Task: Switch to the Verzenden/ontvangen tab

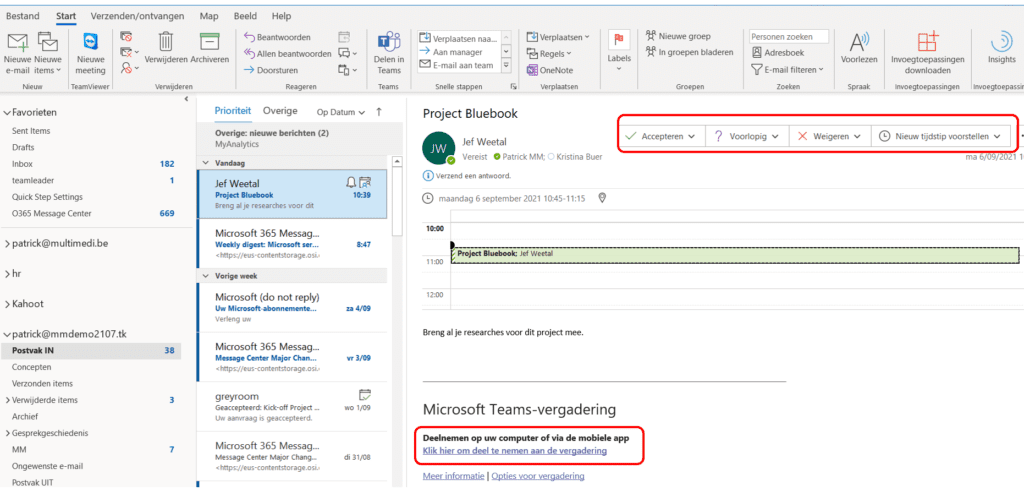Action: (x=137, y=16)
